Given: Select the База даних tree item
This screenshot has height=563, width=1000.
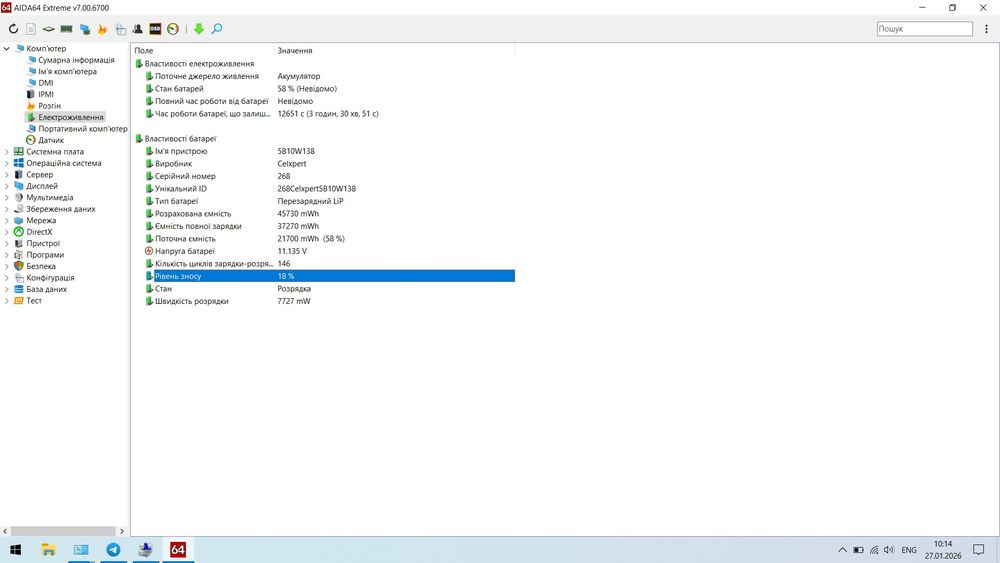Looking at the screenshot, I should pos(46,289).
